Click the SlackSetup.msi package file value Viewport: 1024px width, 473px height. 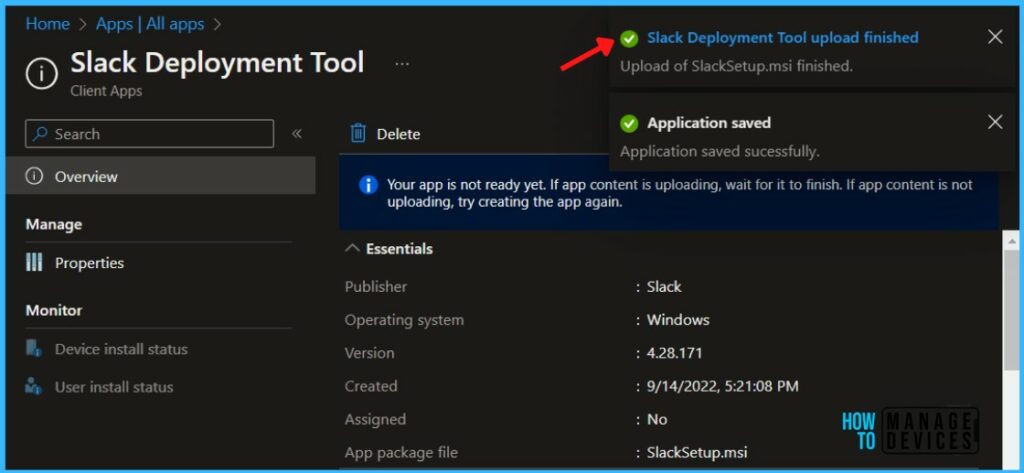pyautogui.click(x=697, y=452)
